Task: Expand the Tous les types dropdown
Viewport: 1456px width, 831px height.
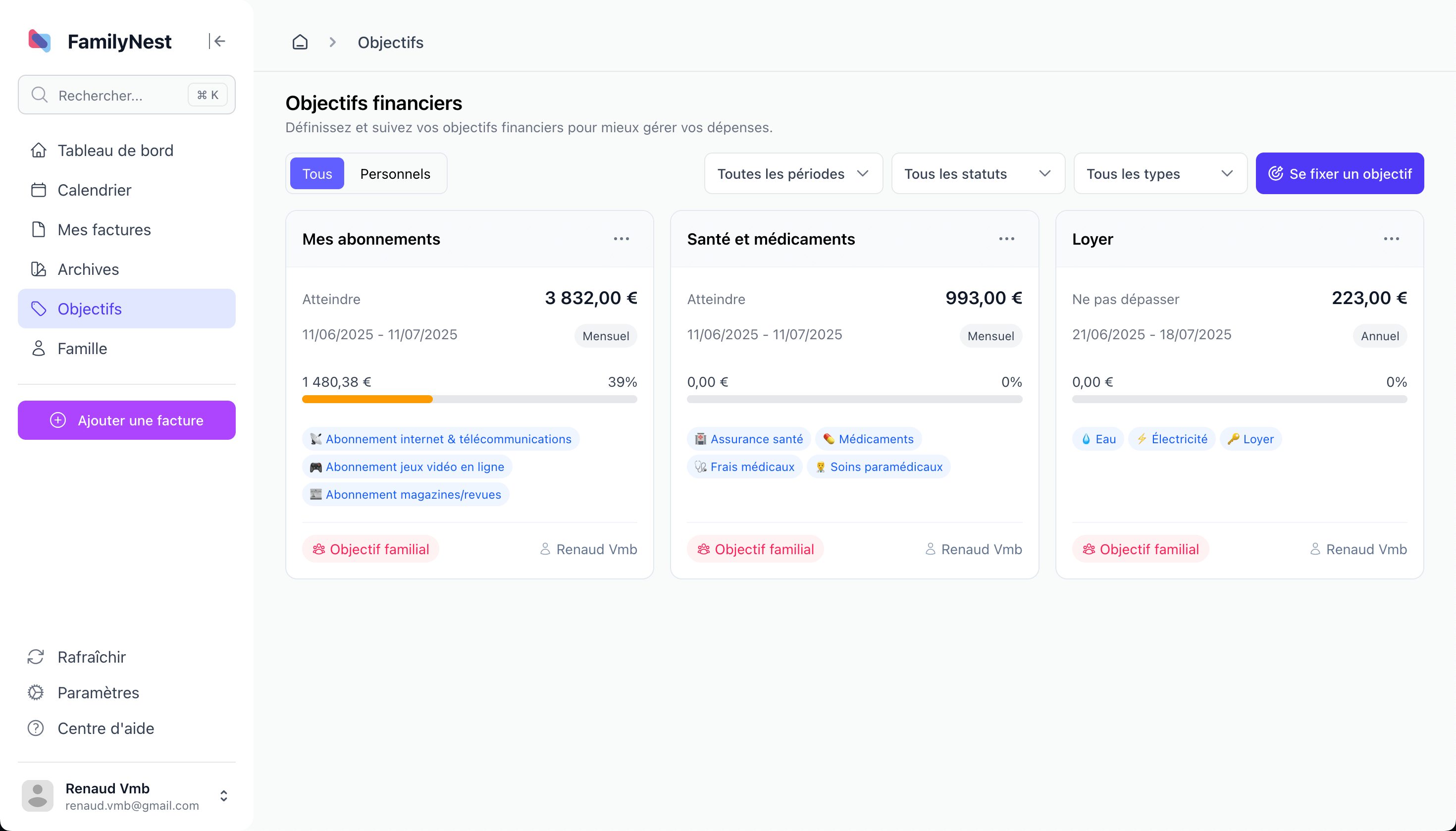Action: 1159,173
